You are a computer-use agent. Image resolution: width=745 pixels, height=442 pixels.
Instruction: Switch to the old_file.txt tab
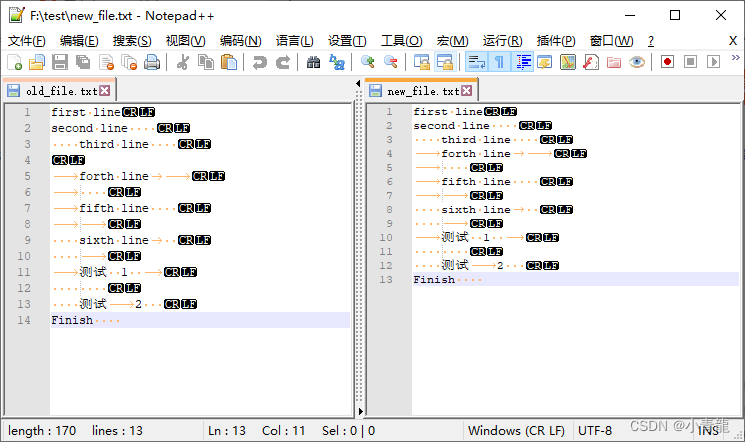59,90
